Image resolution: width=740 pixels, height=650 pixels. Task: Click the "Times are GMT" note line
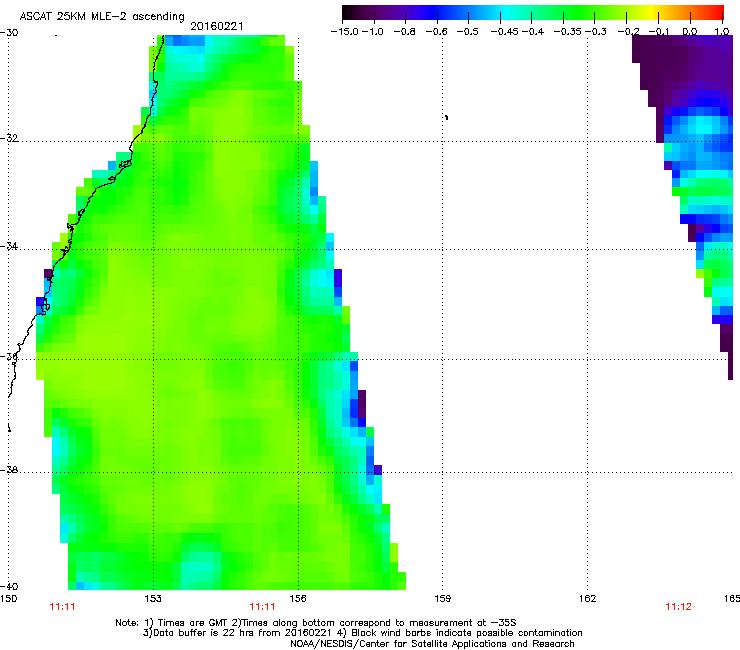pos(316,623)
